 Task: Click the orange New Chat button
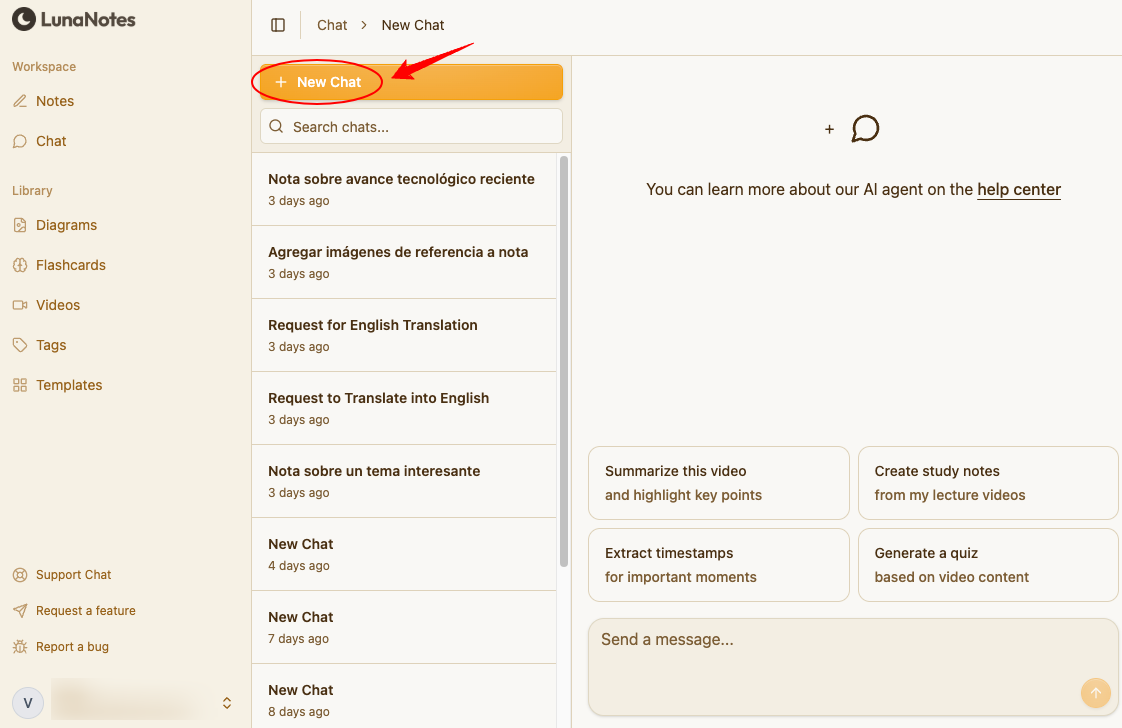point(410,82)
